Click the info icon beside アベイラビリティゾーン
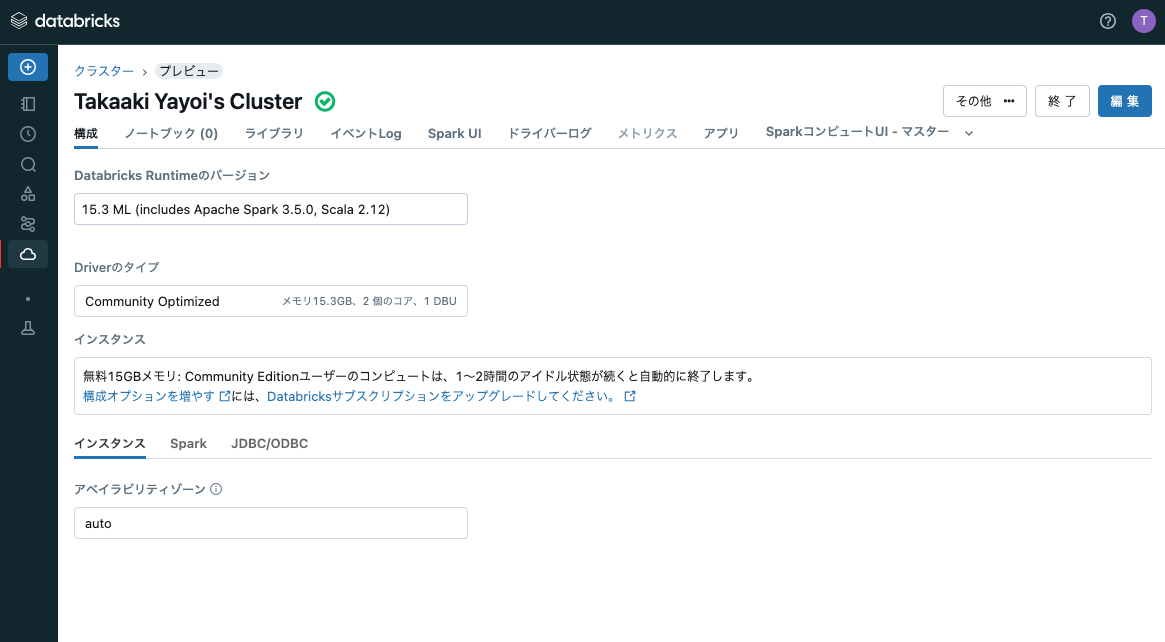Image resolution: width=1165 pixels, height=642 pixels. pyautogui.click(x=216, y=489)
